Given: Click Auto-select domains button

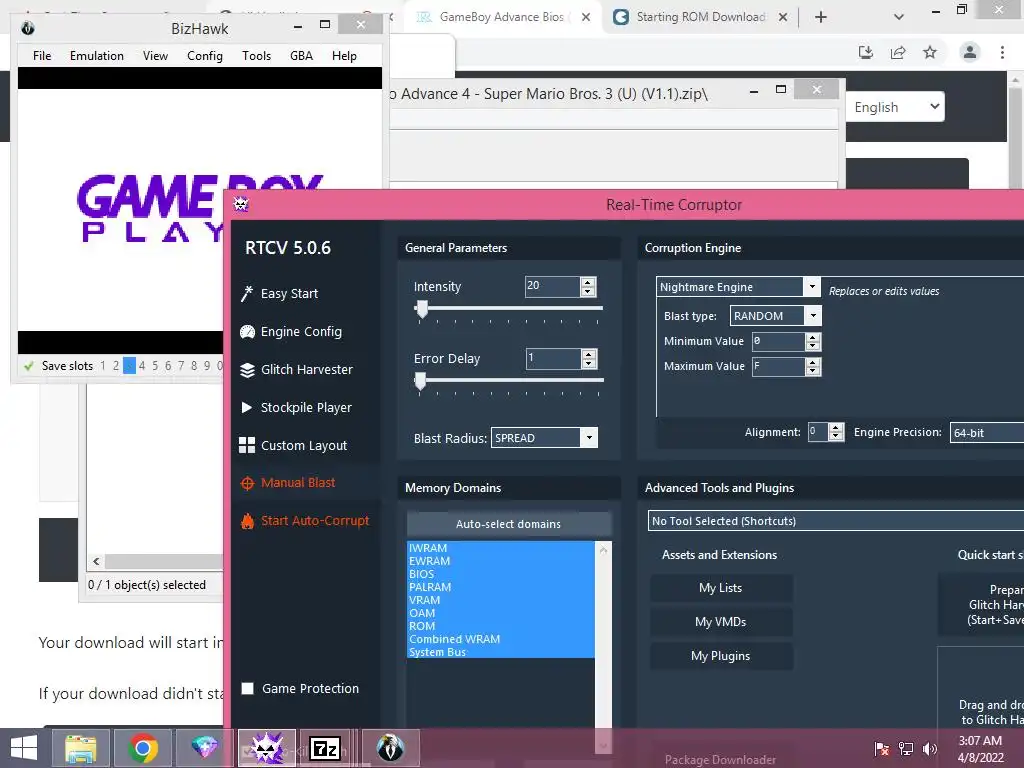Looking at the screenshot, I should point(509,524).
